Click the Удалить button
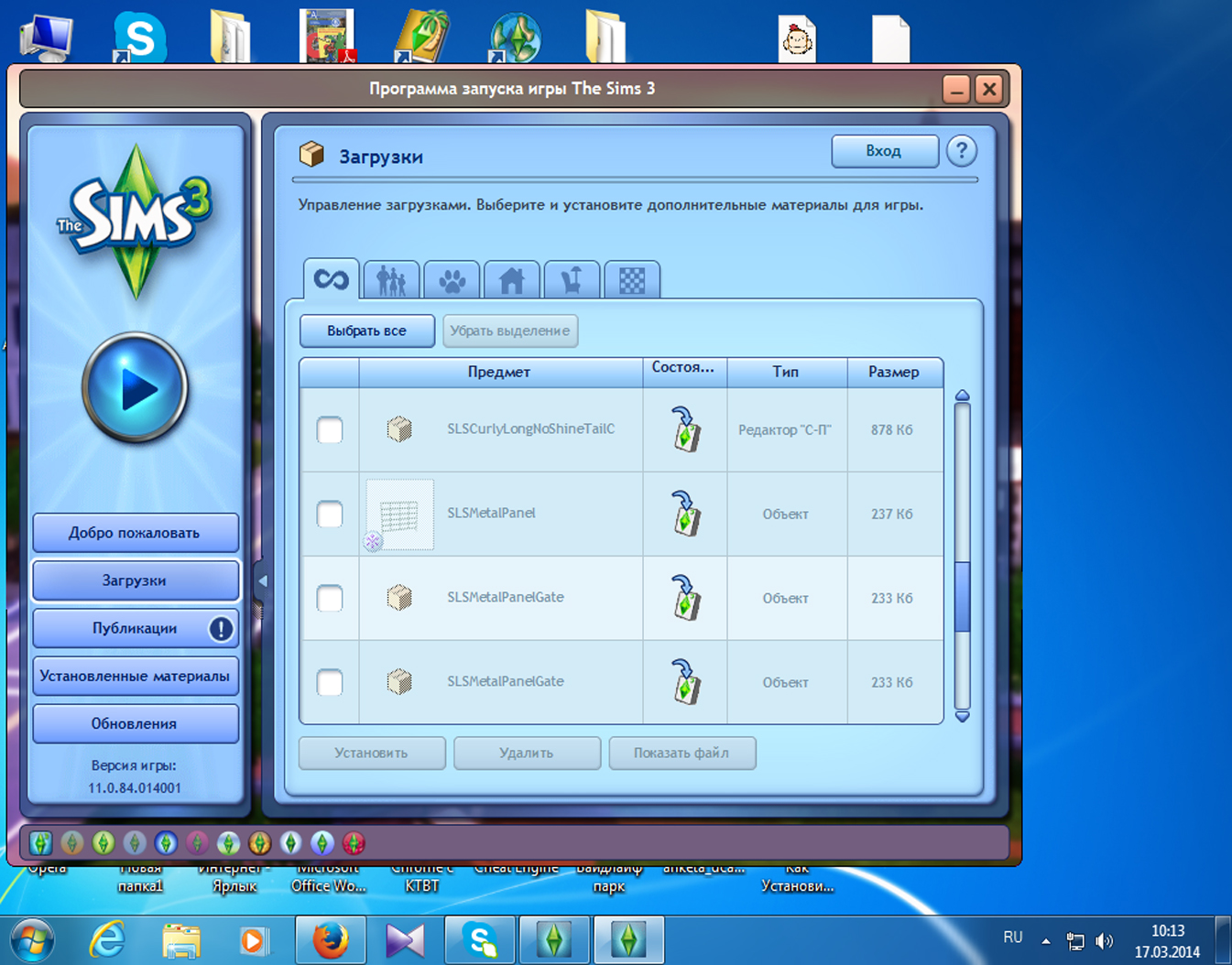 click(x=527, y=753)
